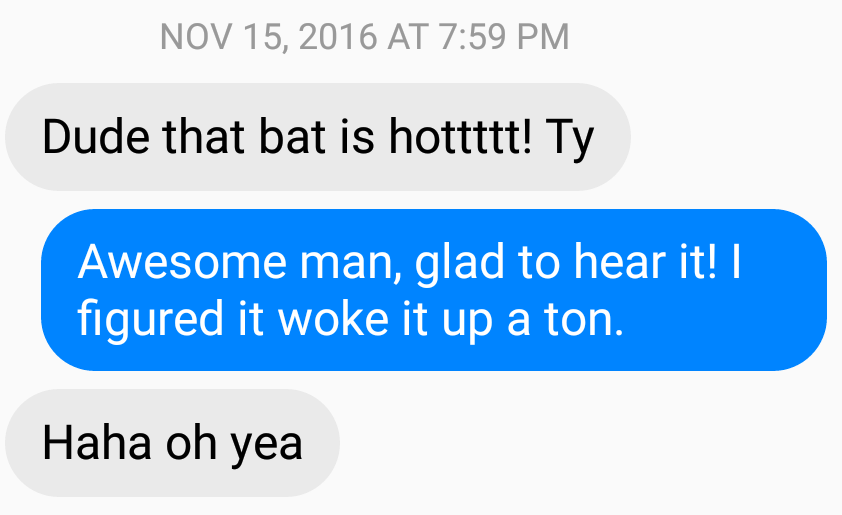The height and width of the screenshot is (515, 842).
Task: Tap '7:59 PM' in the timestamp
Action: [x=503, y=37]
